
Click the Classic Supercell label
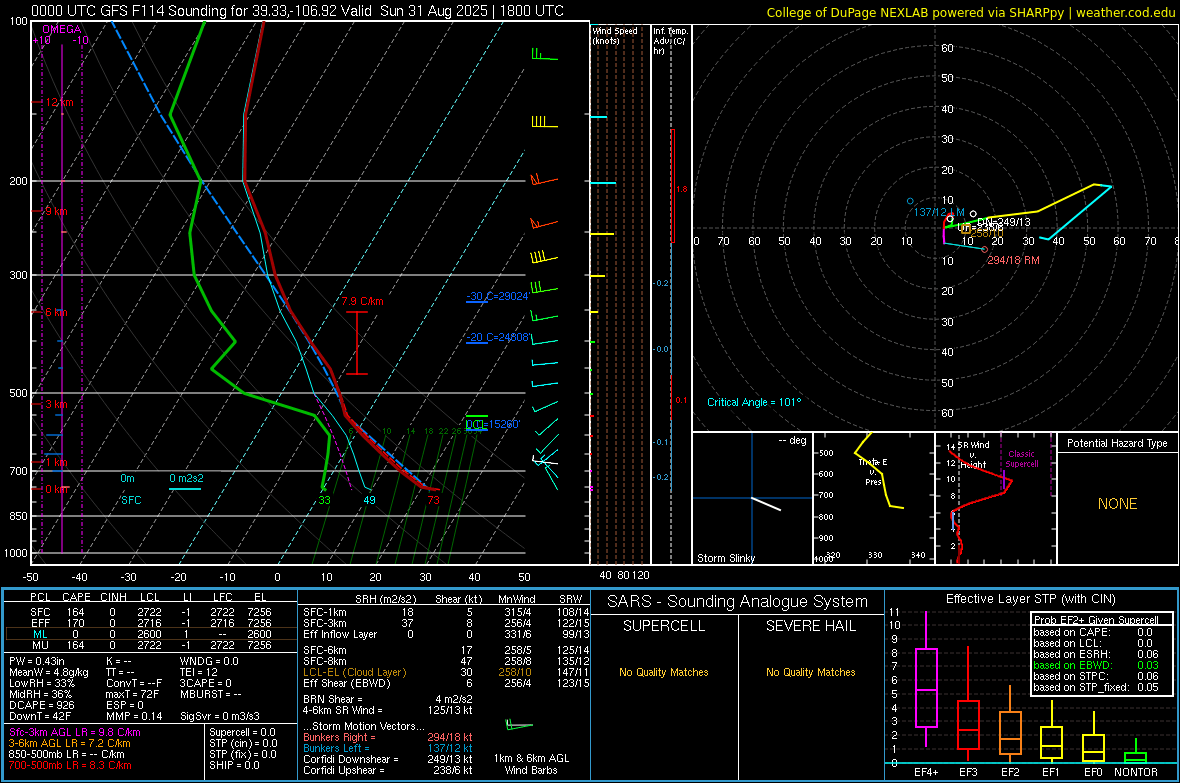[1021, 459]
